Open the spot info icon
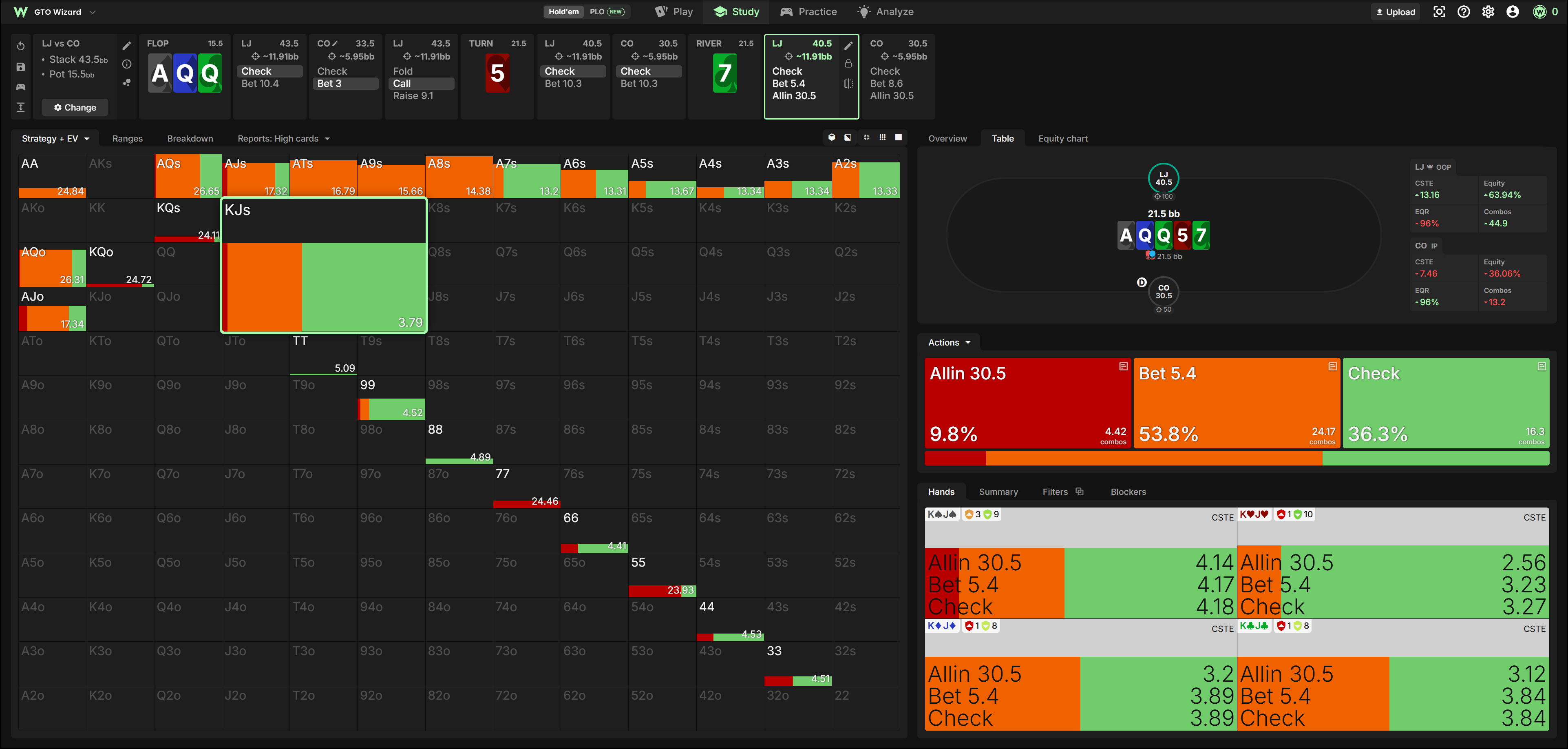This screenshot has height=749, width=1568. [x=127, y=64]
